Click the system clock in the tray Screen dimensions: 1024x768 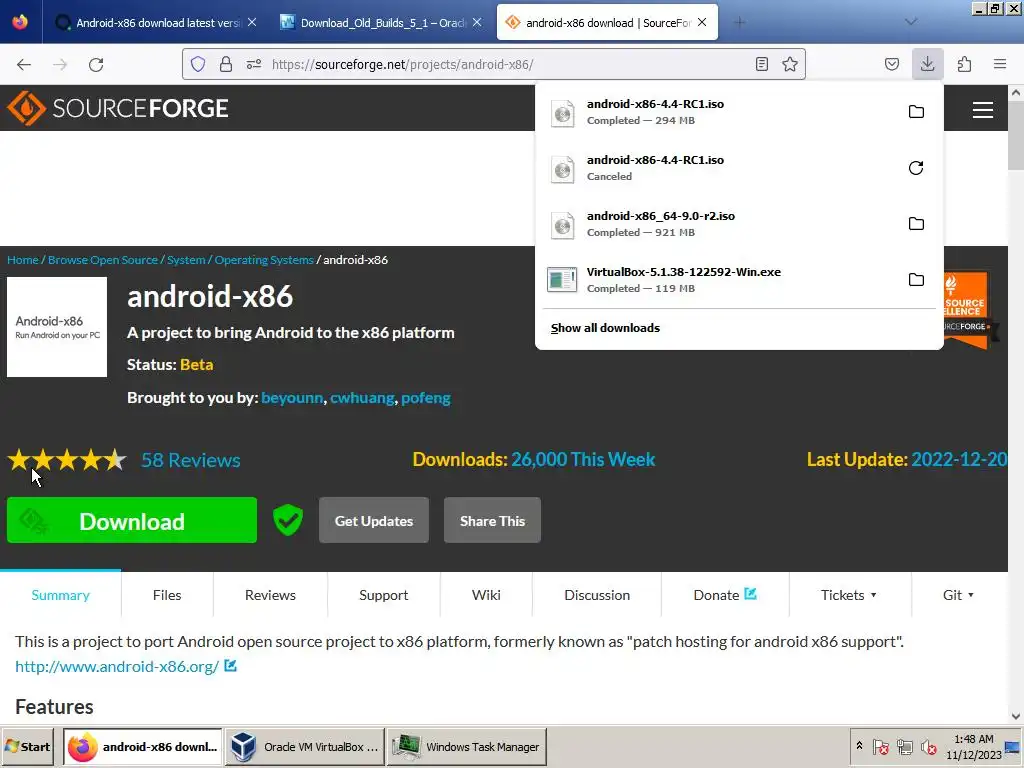point(973,746)
